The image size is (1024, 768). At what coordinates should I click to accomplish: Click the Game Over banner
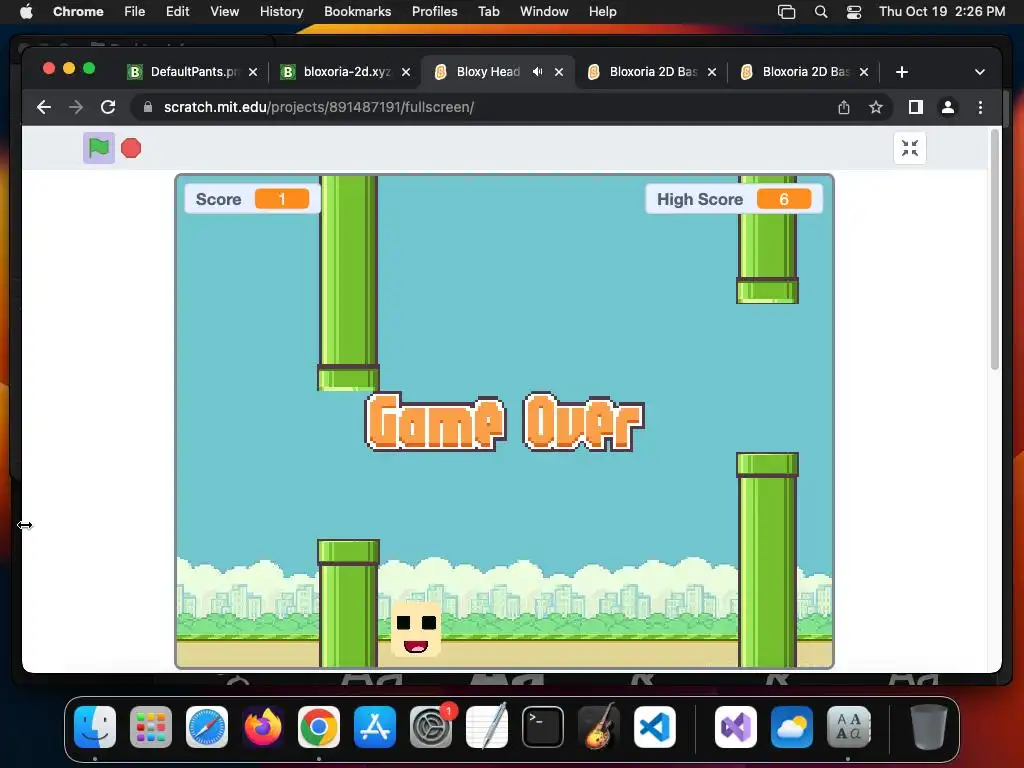tap(504, 423)
